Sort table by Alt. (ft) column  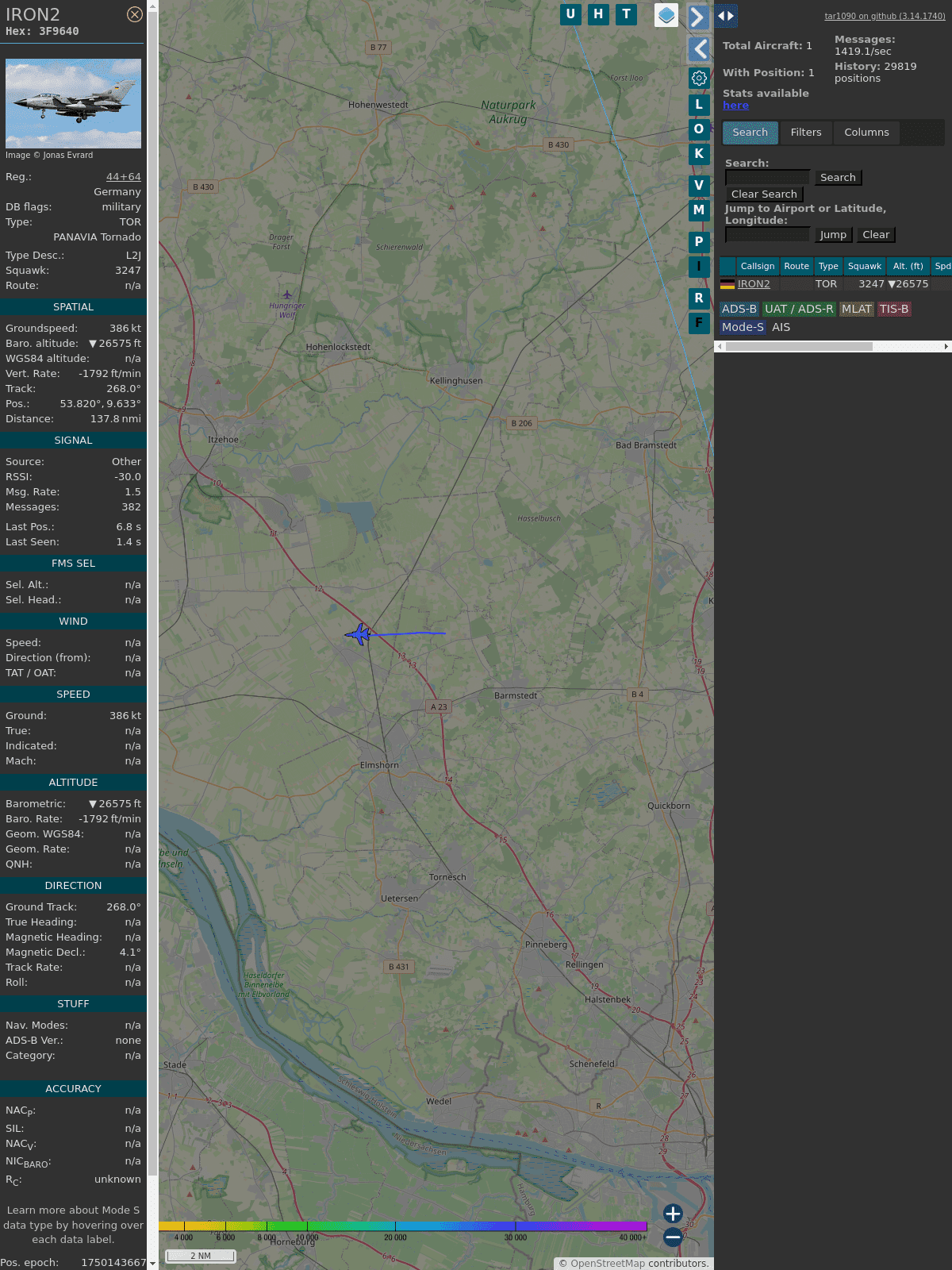click(908, 267)
